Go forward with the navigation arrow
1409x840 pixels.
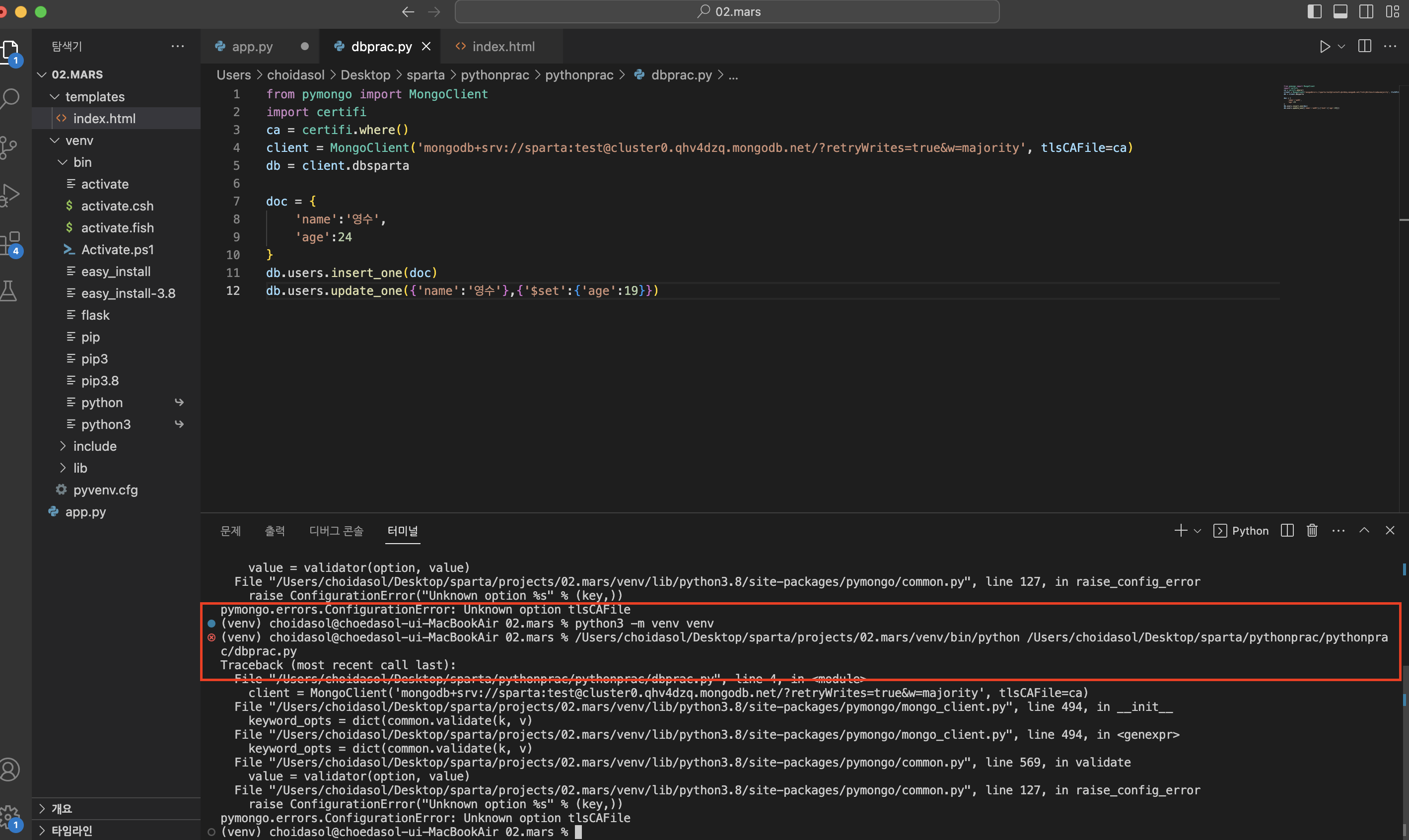coord(434,12)
